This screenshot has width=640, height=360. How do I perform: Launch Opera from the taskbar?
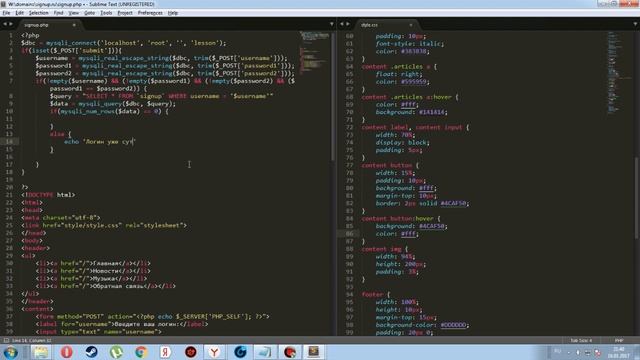pyautogui.click(x=67, y=352)
